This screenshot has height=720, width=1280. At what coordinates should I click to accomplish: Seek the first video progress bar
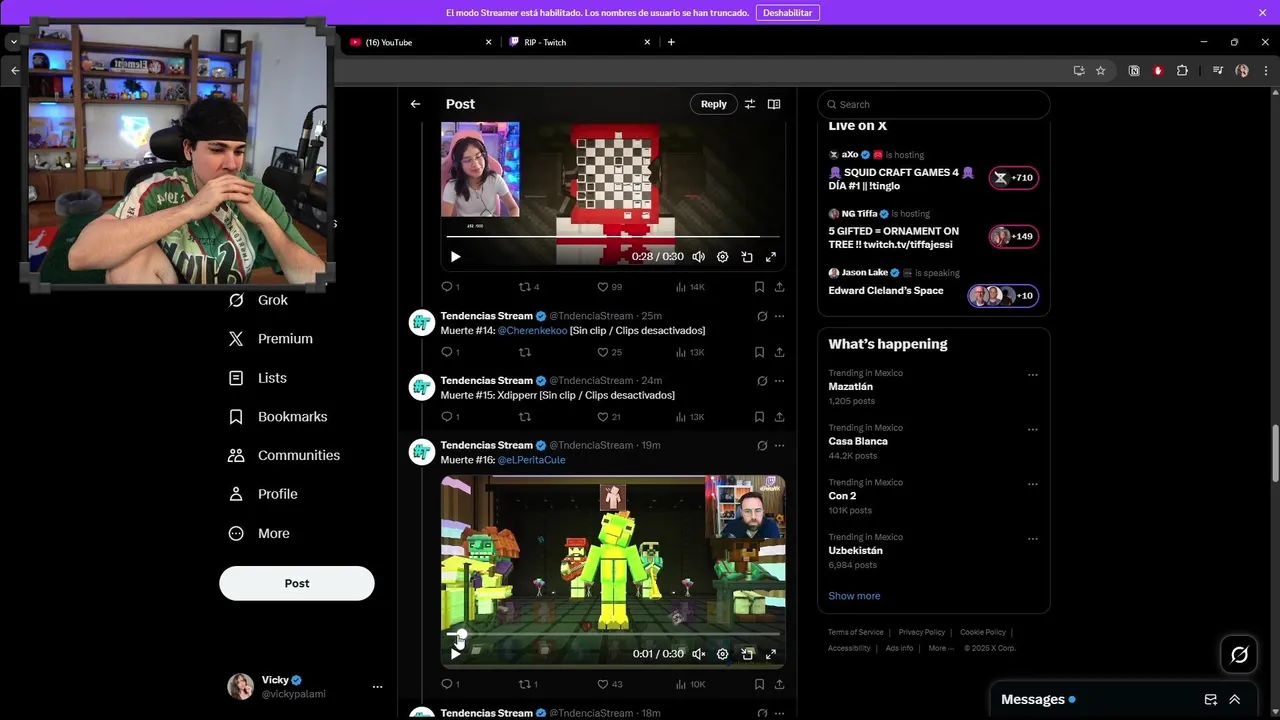pos(613,237)
